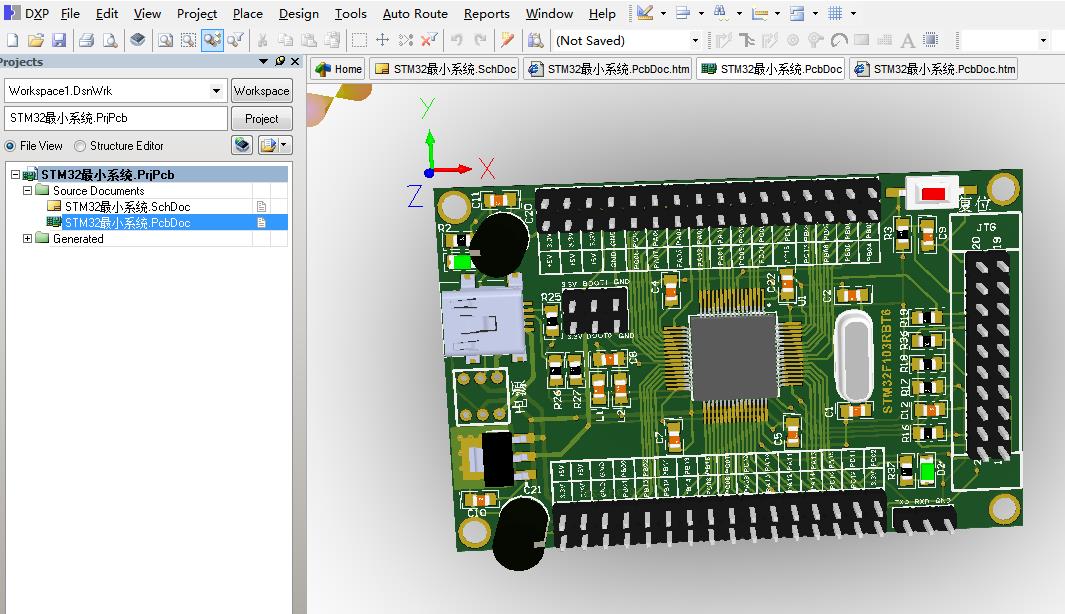Click the Project button
This screenshot has width=1065, height=614.
point(261,118)
